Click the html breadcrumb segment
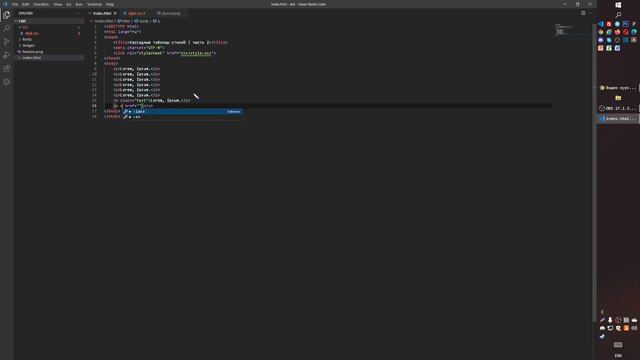The image size is (640, 360). (124, 21)
